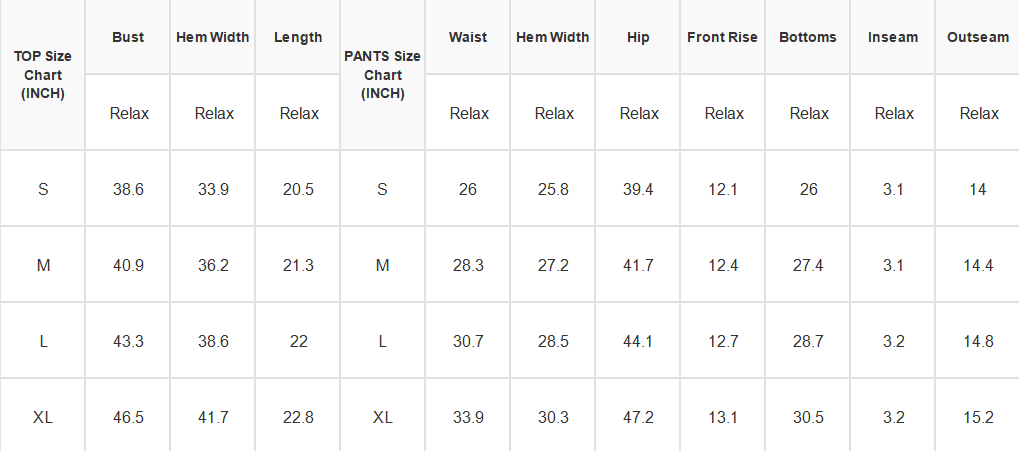Viewport: 1019px width, 451px height.
Task: Select the Hip column header
Action: tap(638, 37)
